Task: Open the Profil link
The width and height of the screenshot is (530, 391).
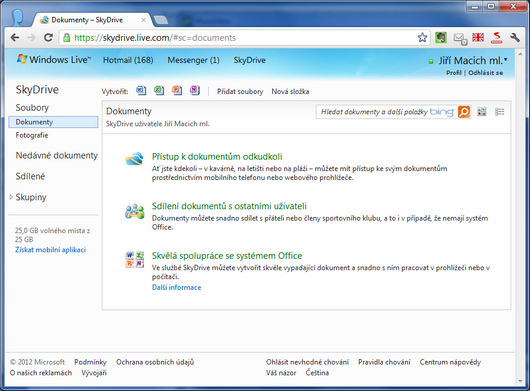Action: tap(454, 73)
